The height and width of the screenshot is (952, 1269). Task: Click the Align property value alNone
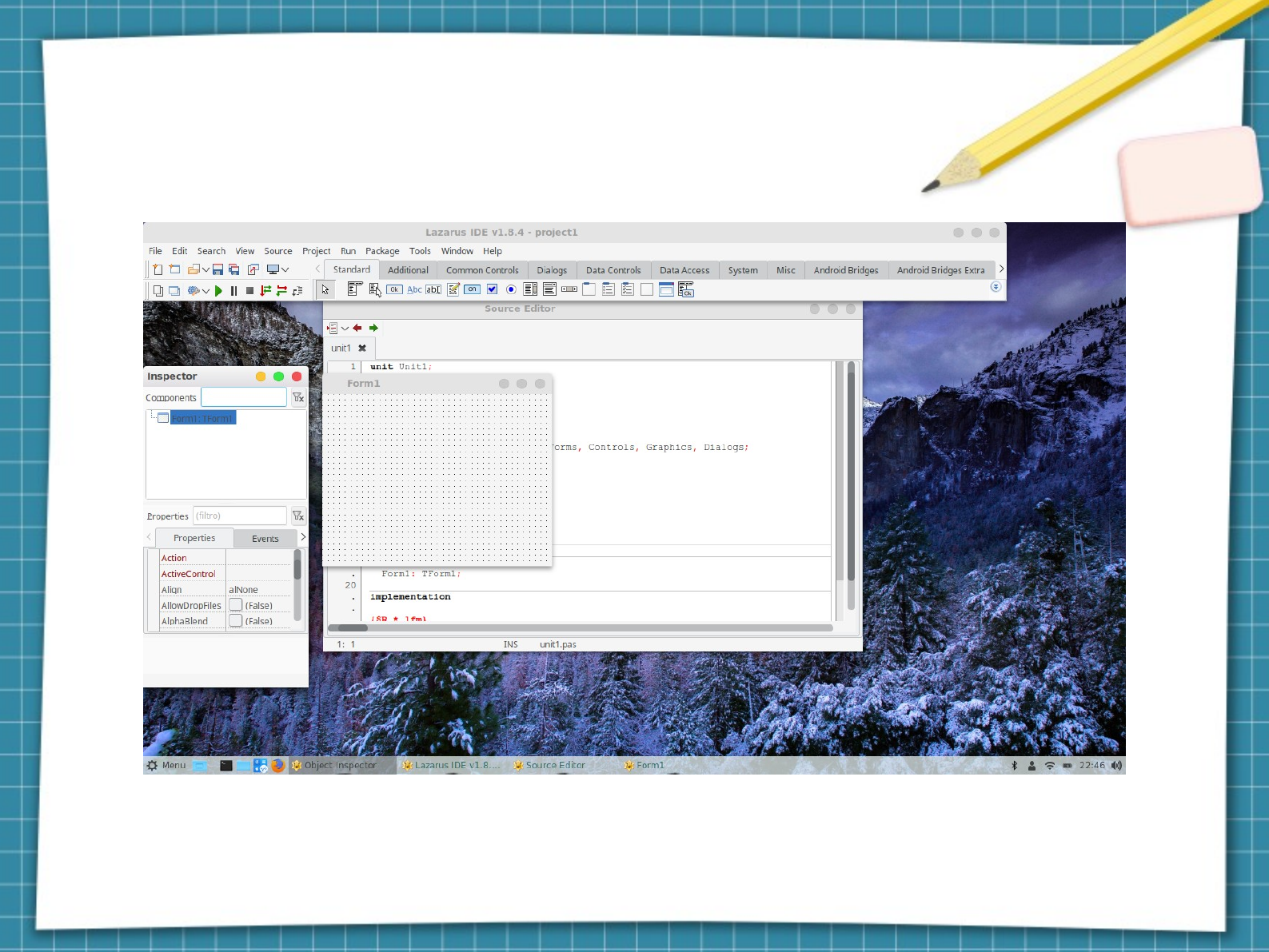pos(243,590)
